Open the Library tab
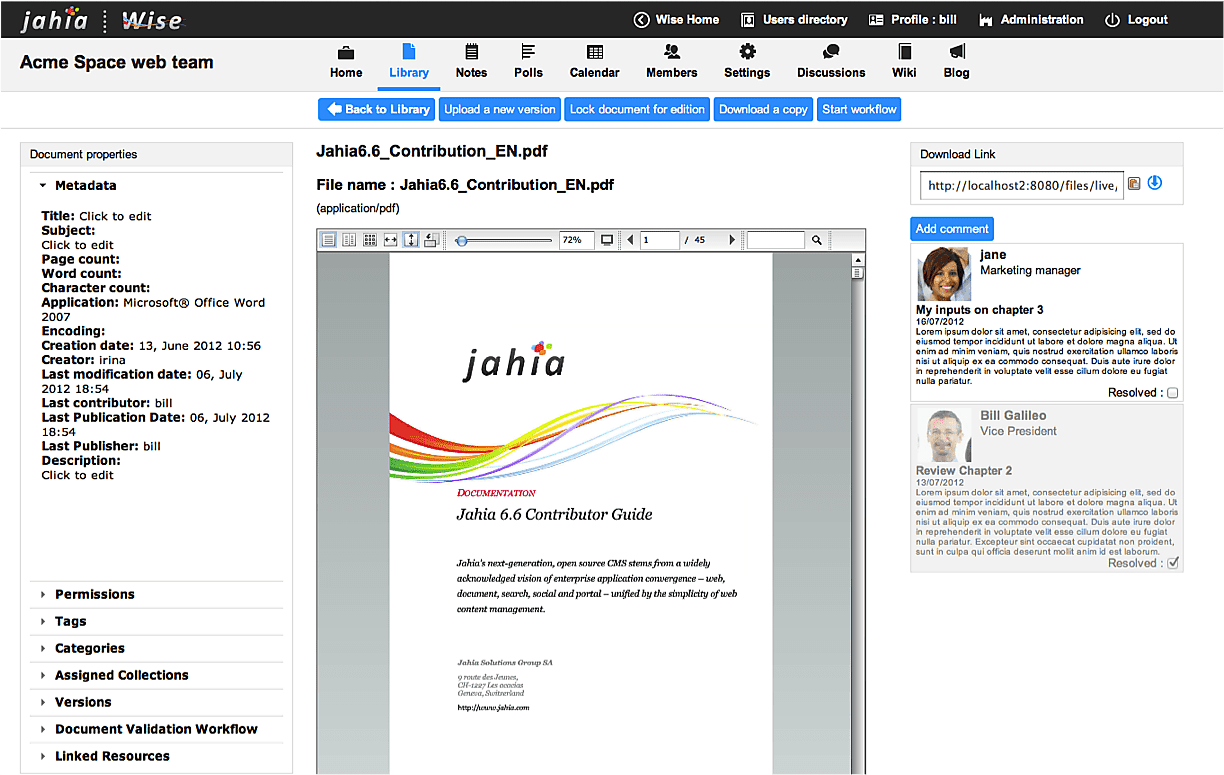This screenshot has height=775, width=1224. click(409, 62)
